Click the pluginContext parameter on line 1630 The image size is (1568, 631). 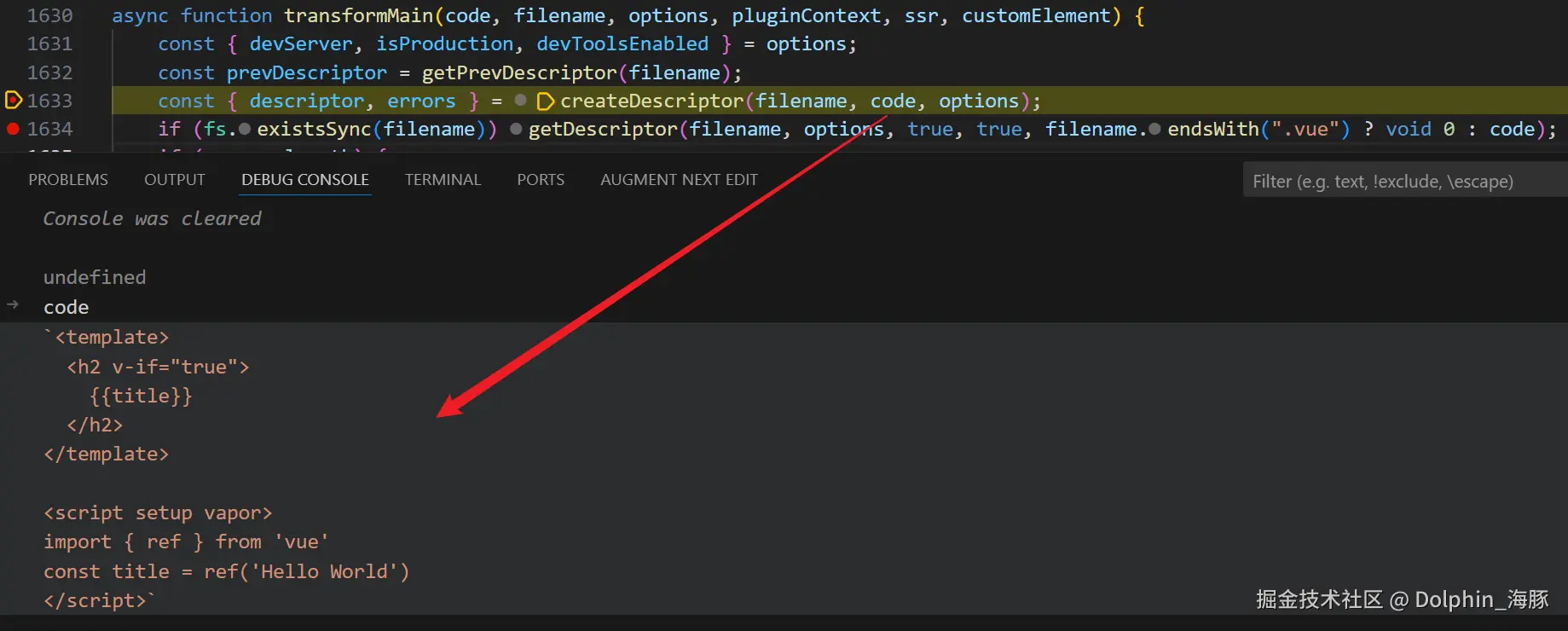[807, 15]
